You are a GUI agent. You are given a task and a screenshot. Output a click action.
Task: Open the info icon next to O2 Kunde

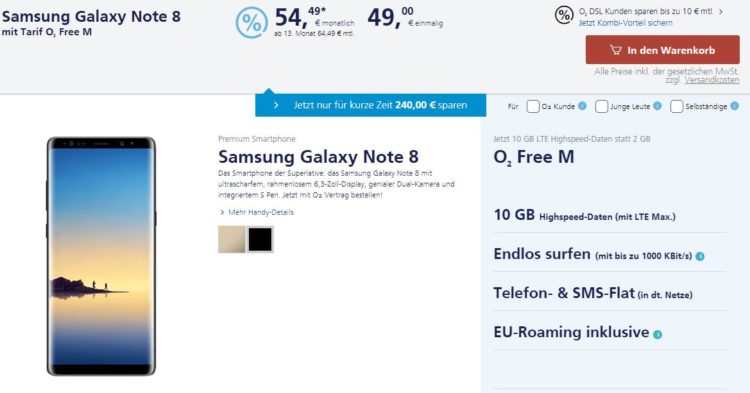[x=582, y=106]
